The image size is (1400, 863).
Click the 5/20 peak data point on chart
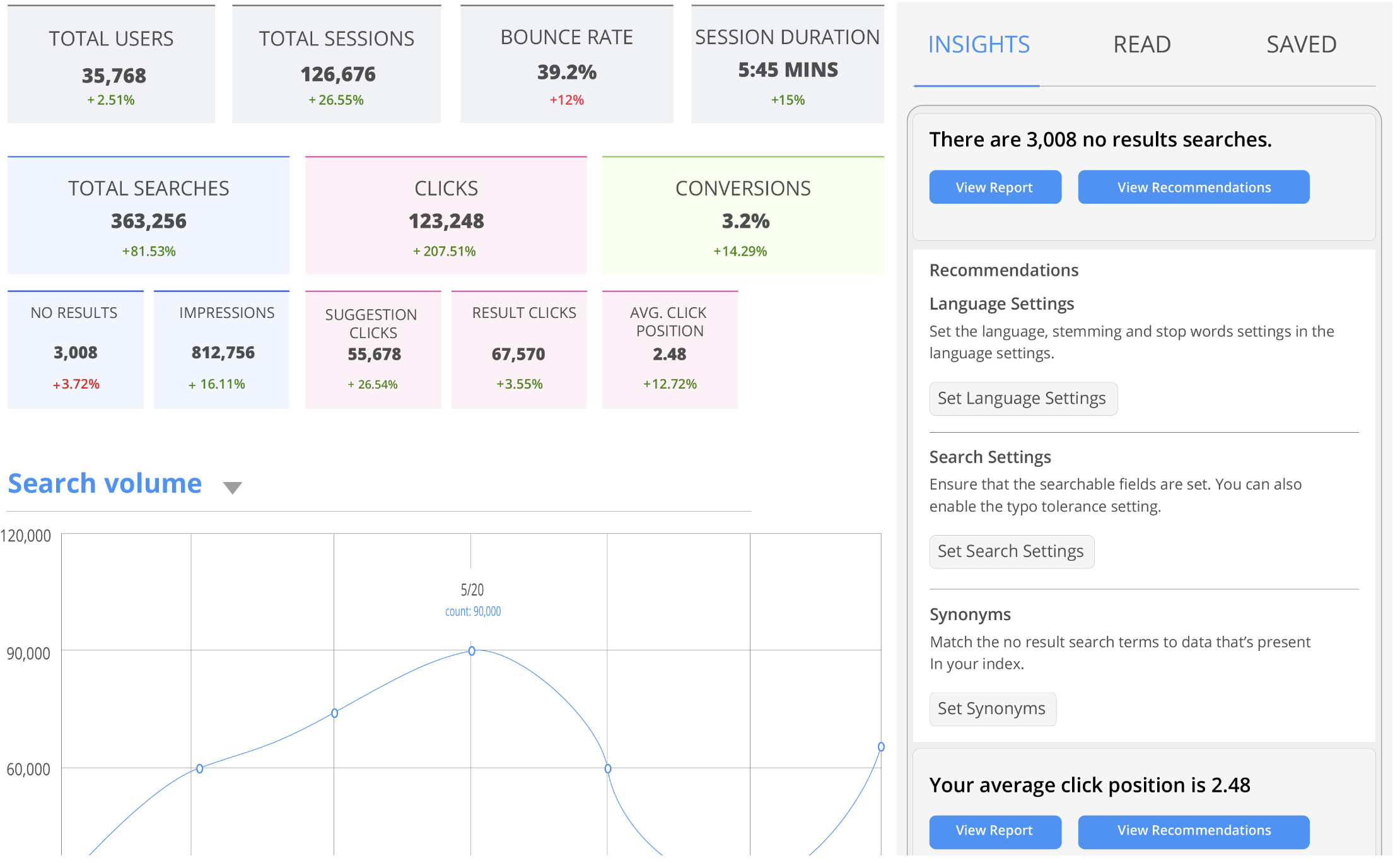pos(472,650)
